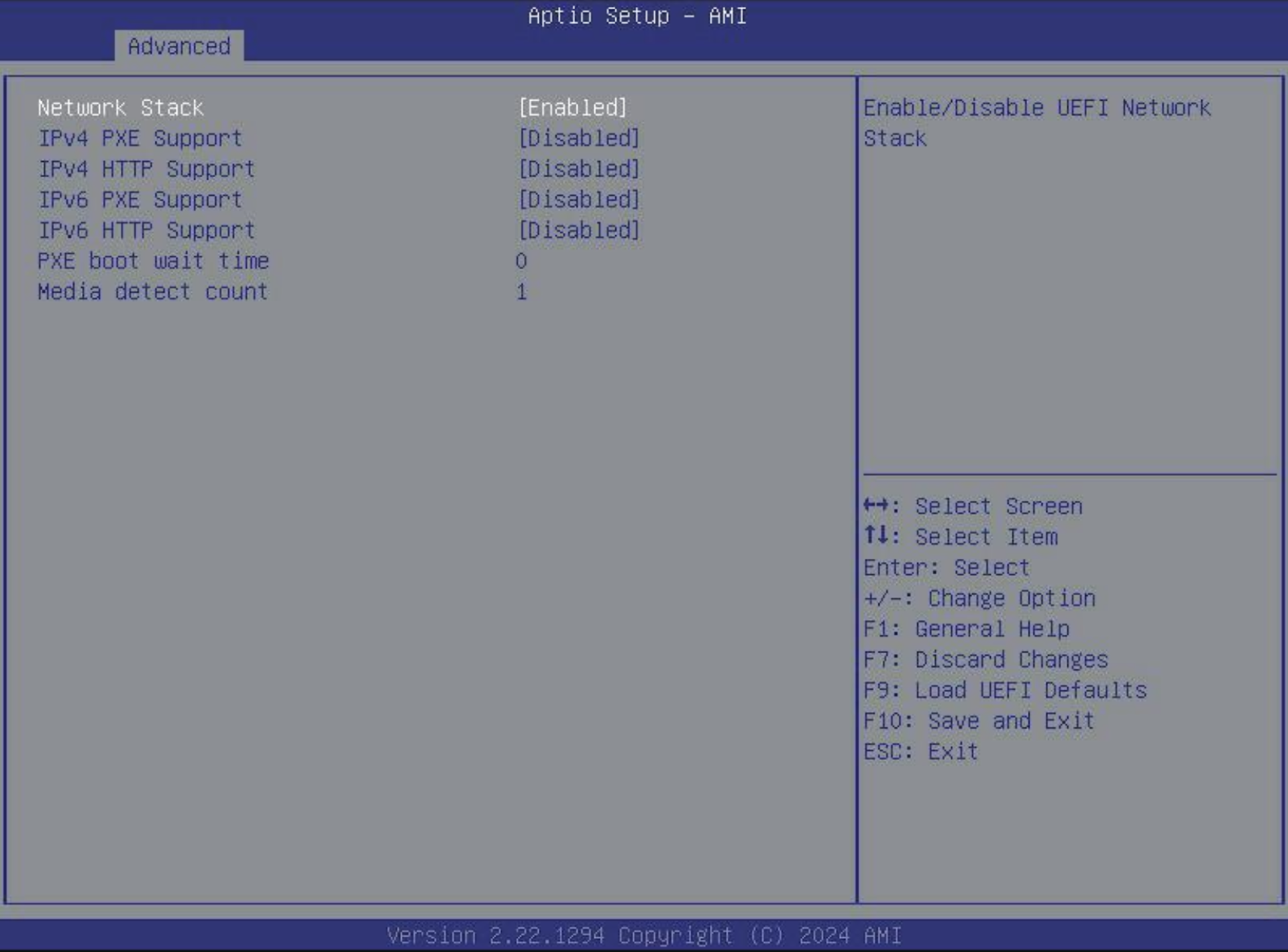Select IPv6 HTTP Support label
1288x952 pixels.
pos(146,231)
